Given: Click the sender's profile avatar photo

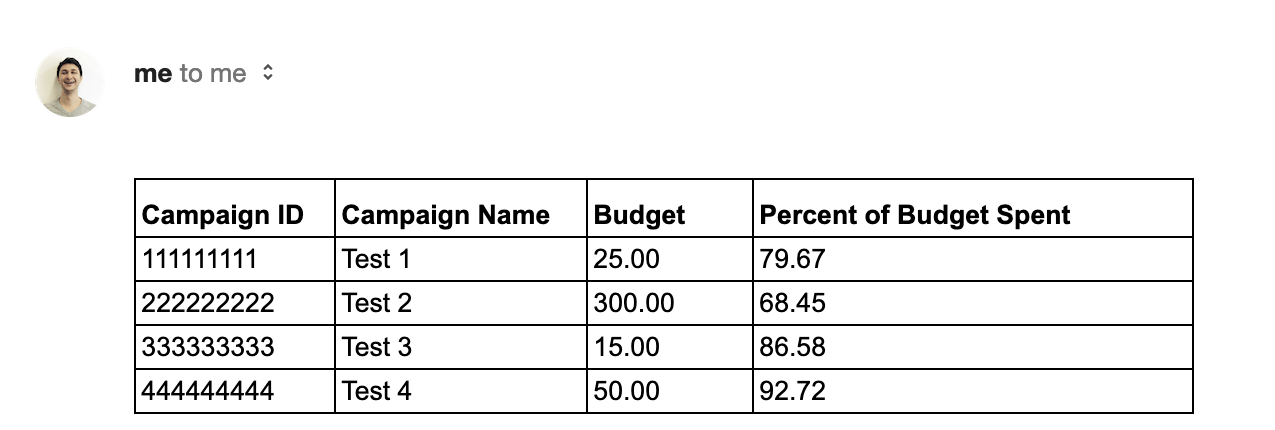Looking at the screenshot, I should 70,82.
